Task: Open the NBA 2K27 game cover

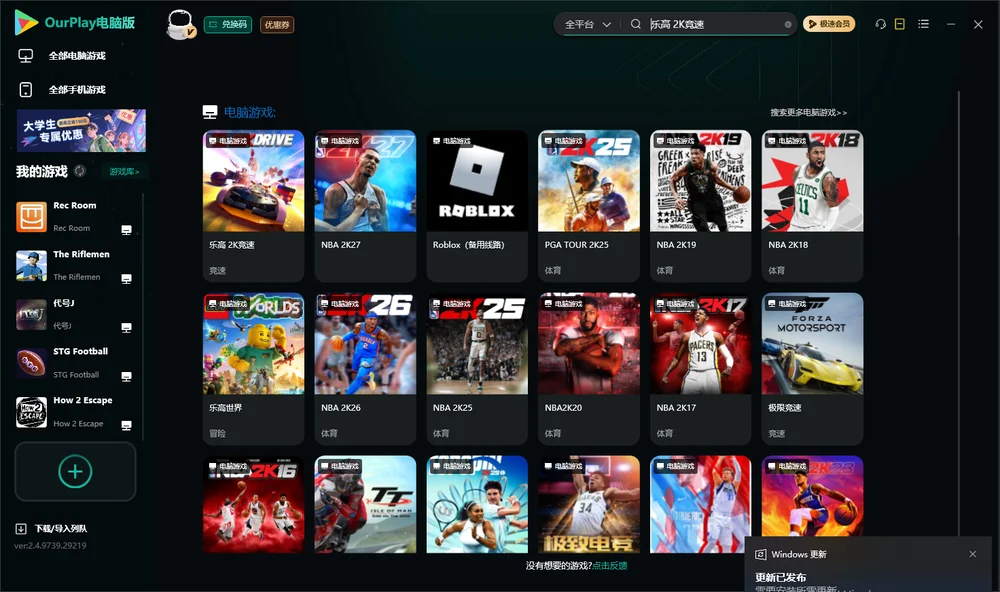Action: click(365, 181)
